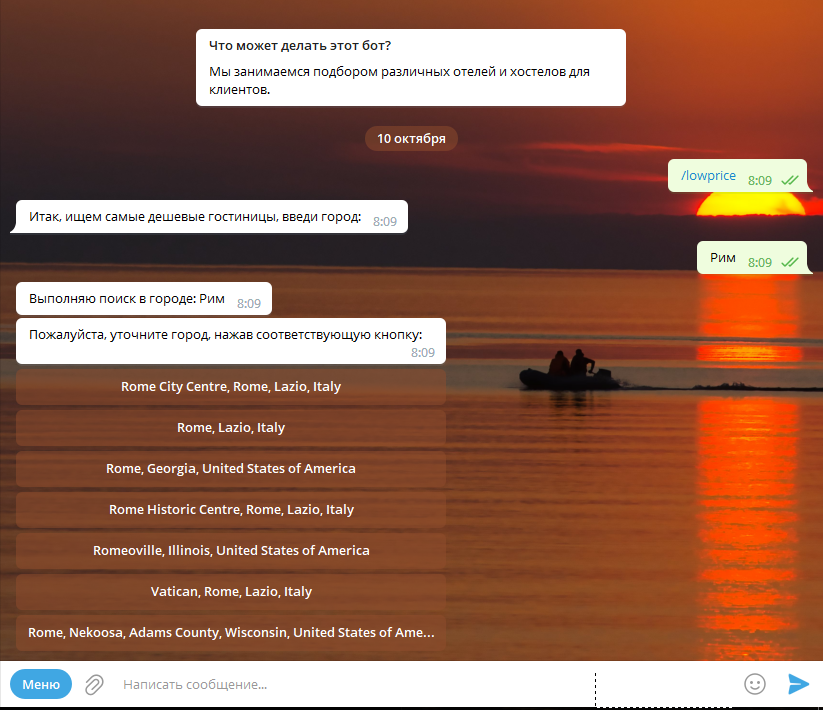Choose the Rome, Lazio, Italy button

tap(231, 428)
